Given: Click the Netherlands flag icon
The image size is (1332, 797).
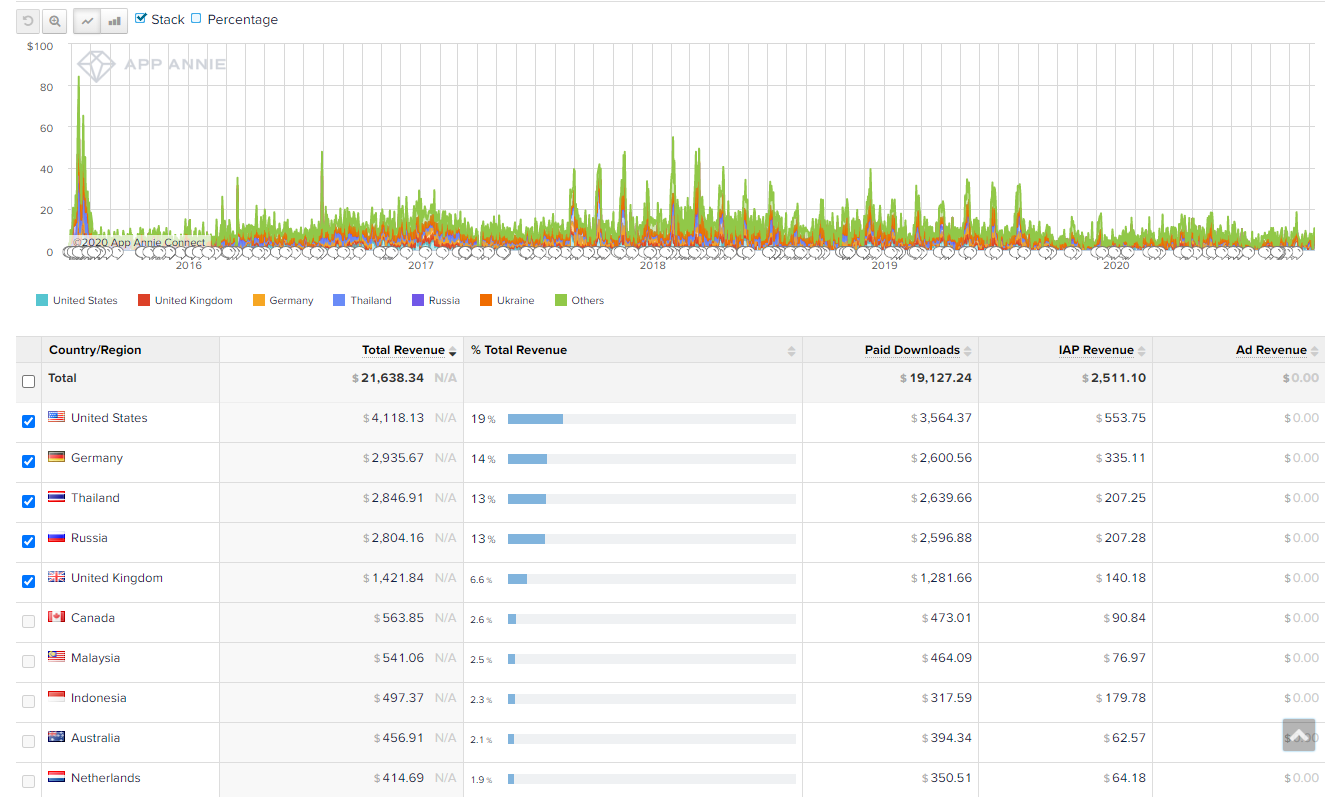Looking at the screenshot, I should (x=57, y=777).
